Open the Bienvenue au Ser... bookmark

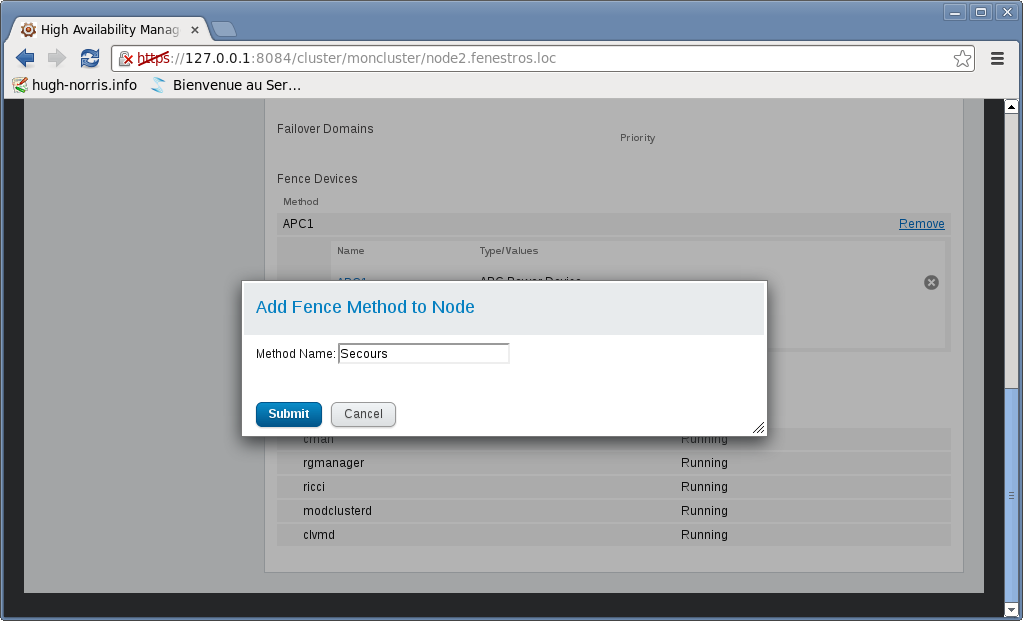pyautogui.click(x=226, y=85)
